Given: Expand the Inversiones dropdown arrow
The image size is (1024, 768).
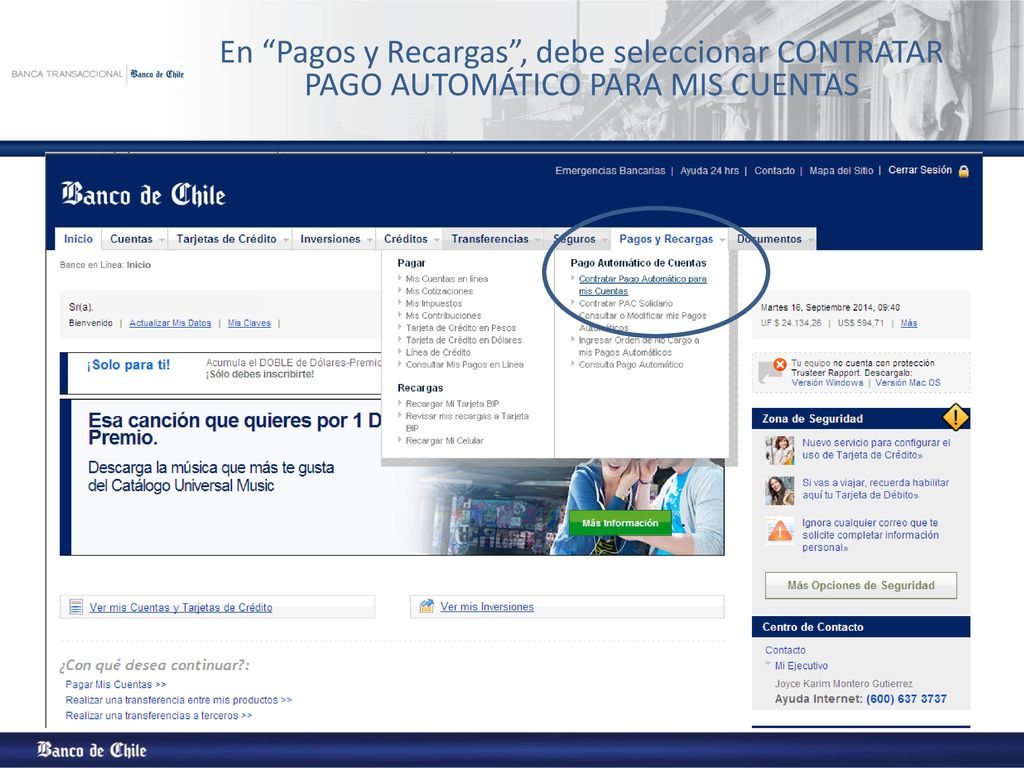Looking at the screenshot, I should tap(370, 240).
